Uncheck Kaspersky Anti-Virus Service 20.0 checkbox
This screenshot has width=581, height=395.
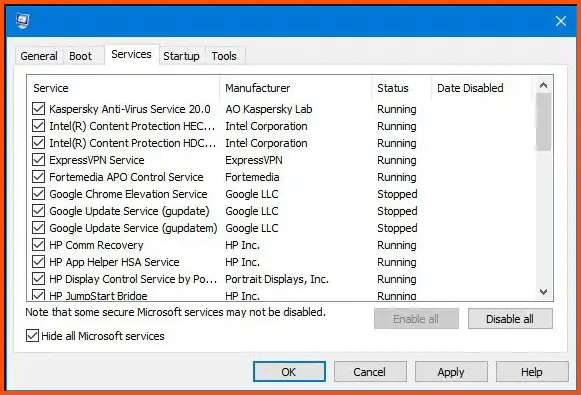point(39,109)
